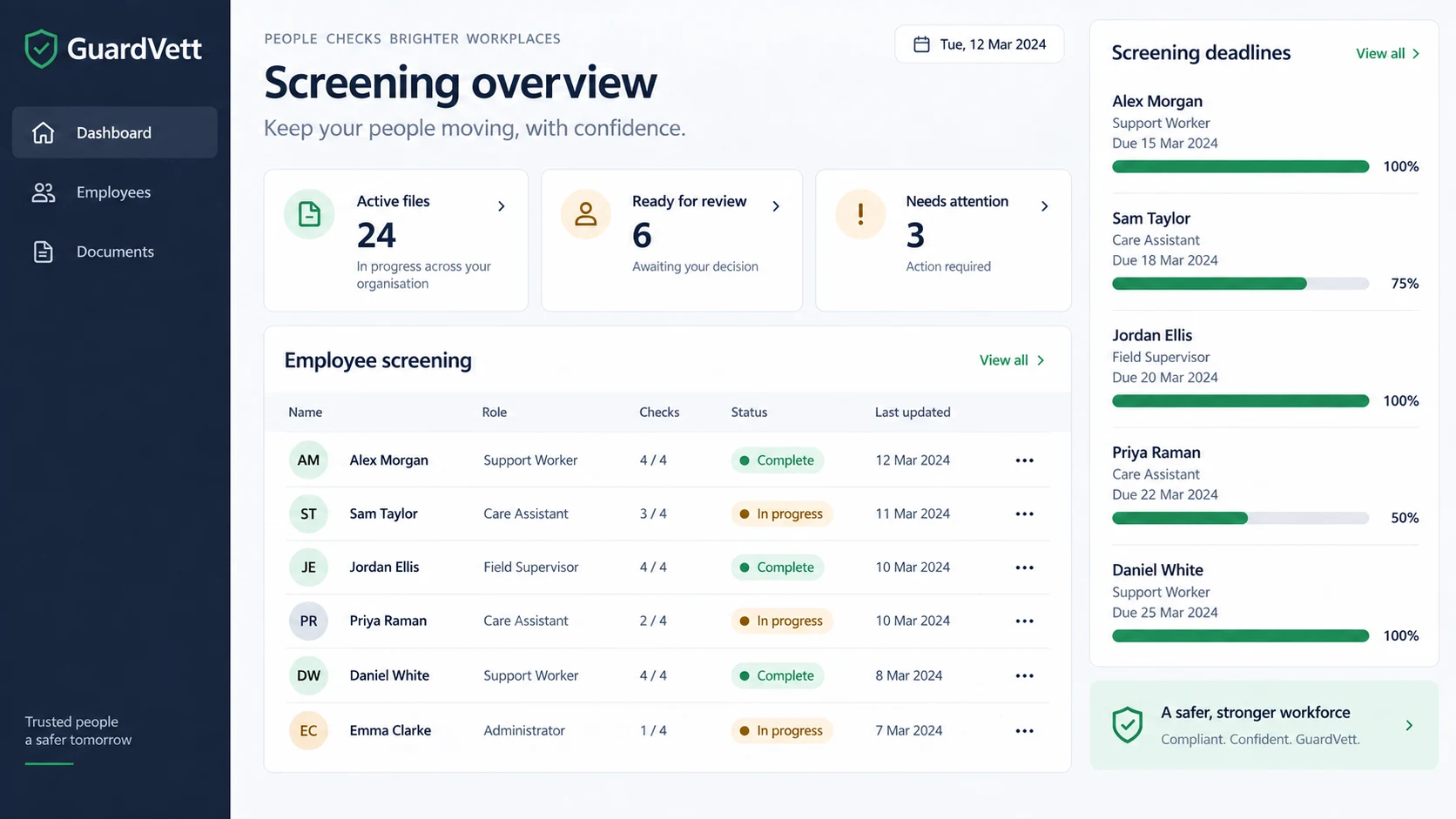Click the calendar icon beside the date

pos(921,44)
